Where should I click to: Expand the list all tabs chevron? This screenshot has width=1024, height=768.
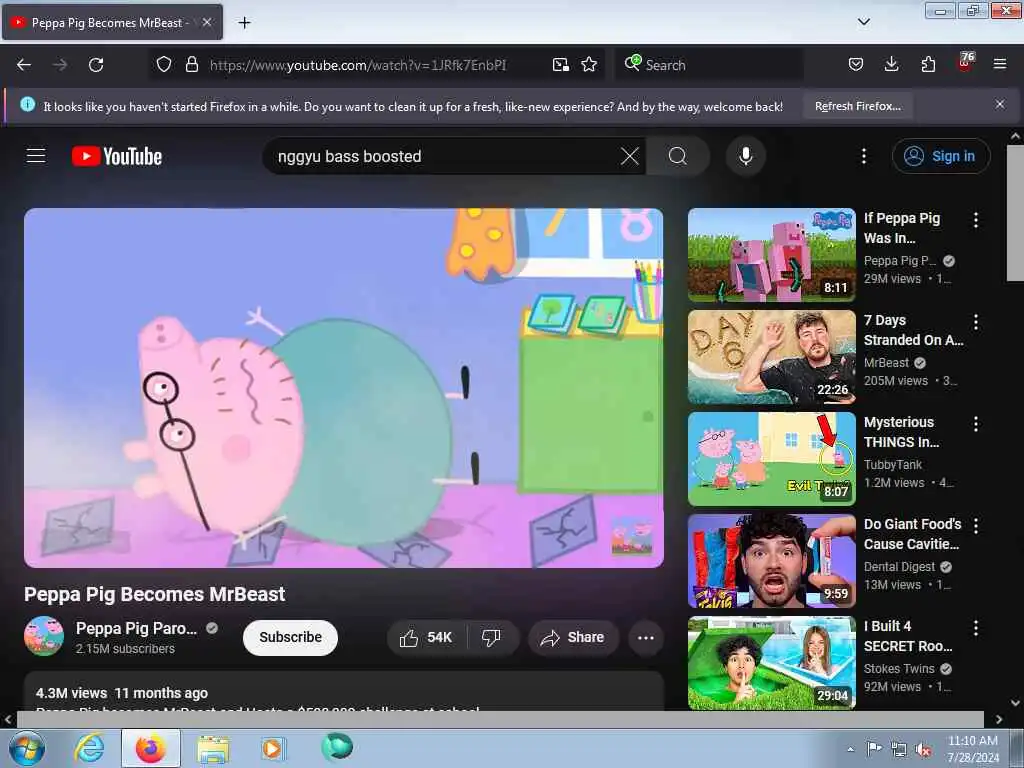863,22
